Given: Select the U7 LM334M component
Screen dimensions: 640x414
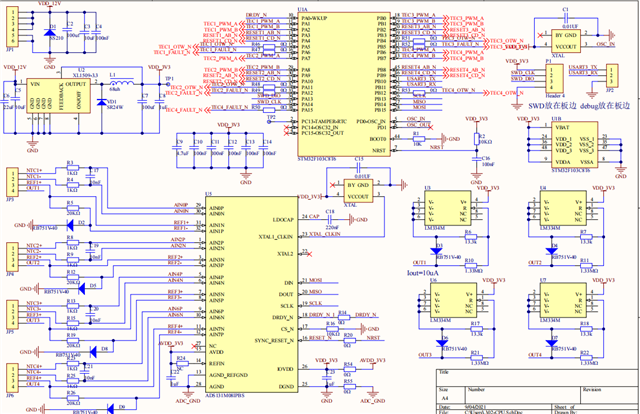Looking at the screenshot, I should [563, 300].
